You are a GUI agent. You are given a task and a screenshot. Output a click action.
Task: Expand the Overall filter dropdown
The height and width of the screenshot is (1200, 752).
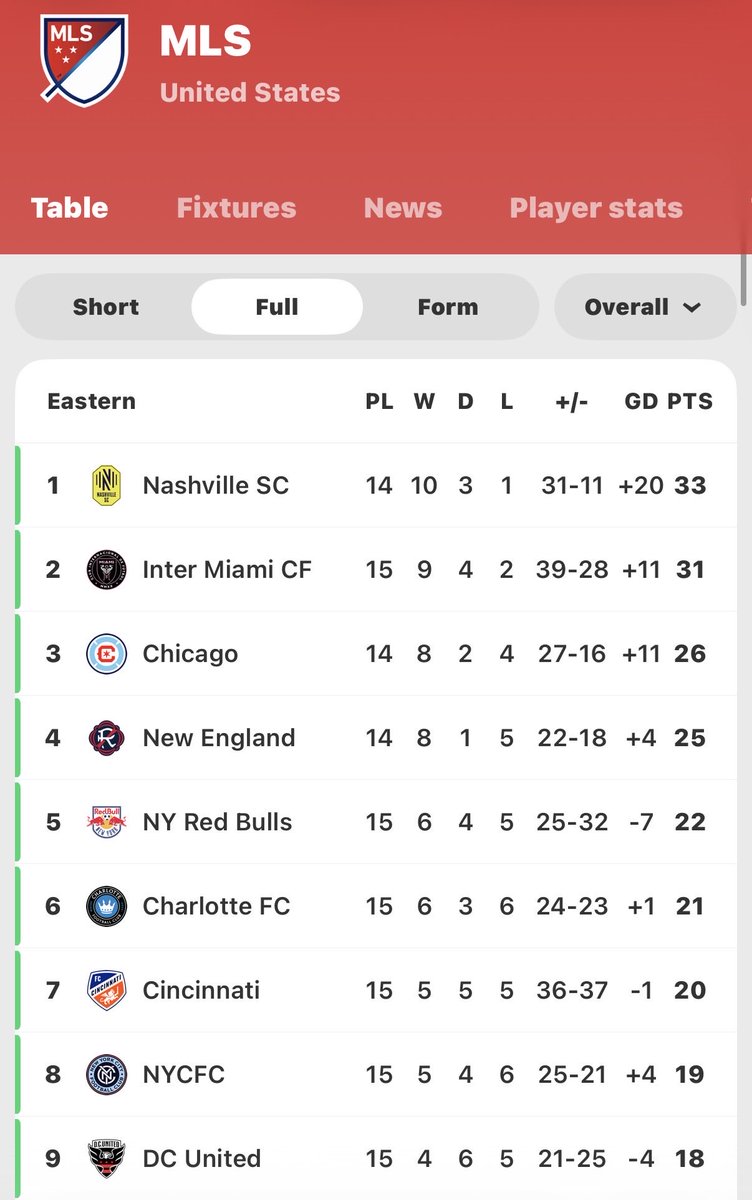645,307
